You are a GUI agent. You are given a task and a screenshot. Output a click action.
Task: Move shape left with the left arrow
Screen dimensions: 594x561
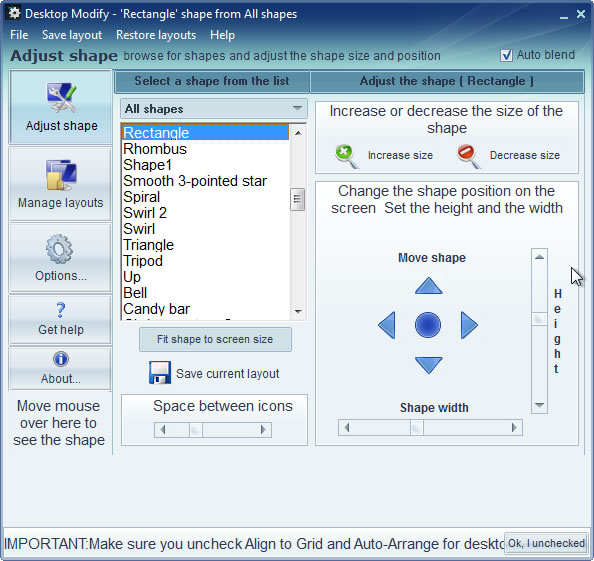[387, 325]
